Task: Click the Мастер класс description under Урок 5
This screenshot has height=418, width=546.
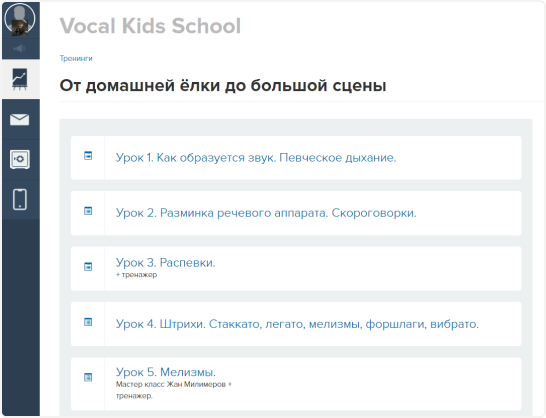Action: (174, 390)
